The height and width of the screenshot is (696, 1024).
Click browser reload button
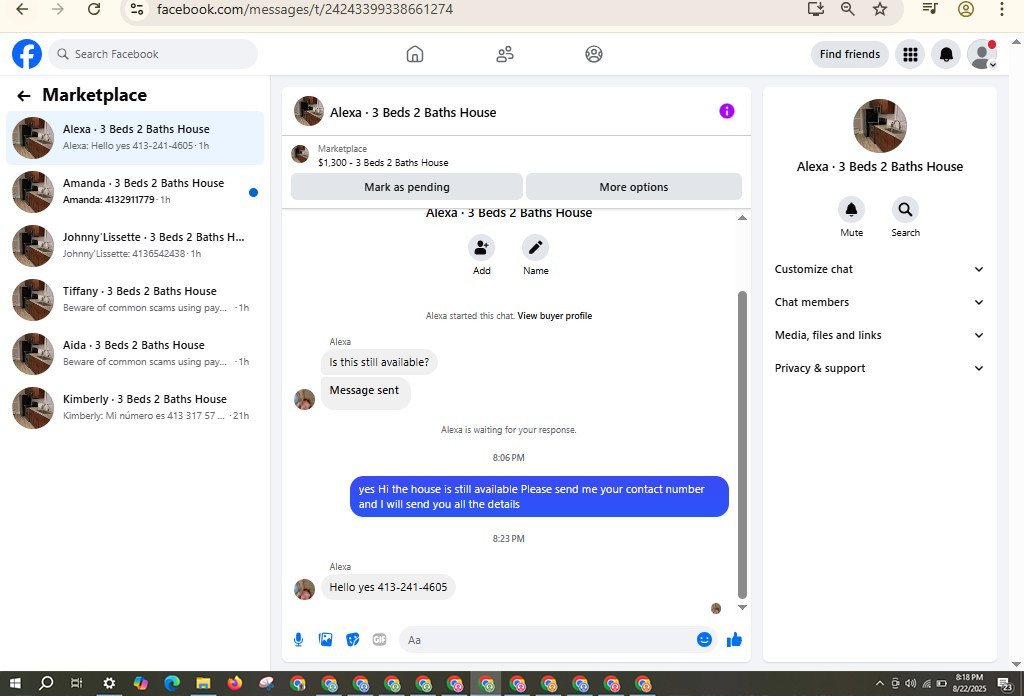[x=94, y=9]
